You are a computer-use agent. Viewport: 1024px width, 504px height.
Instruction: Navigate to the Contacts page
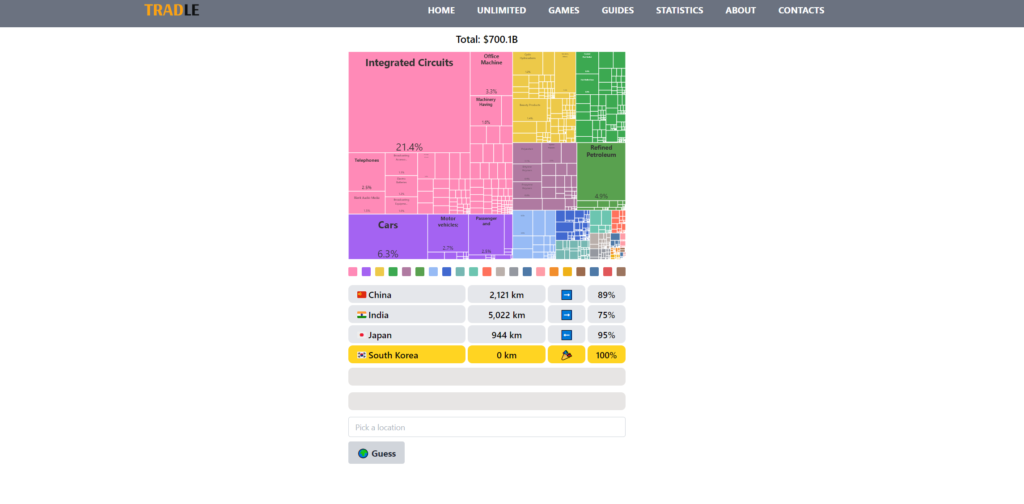pos(801,11)
